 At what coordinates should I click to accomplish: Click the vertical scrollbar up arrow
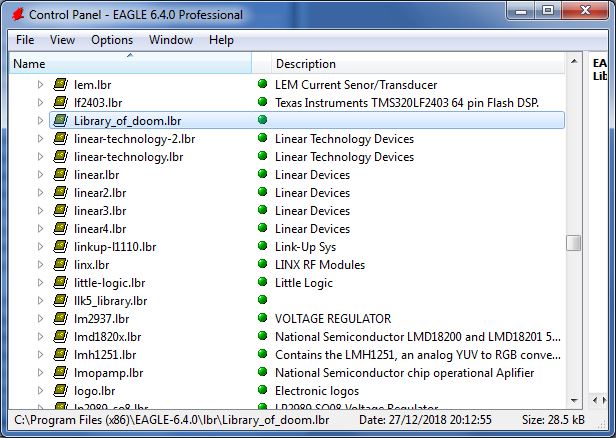(x=574, y=61)
